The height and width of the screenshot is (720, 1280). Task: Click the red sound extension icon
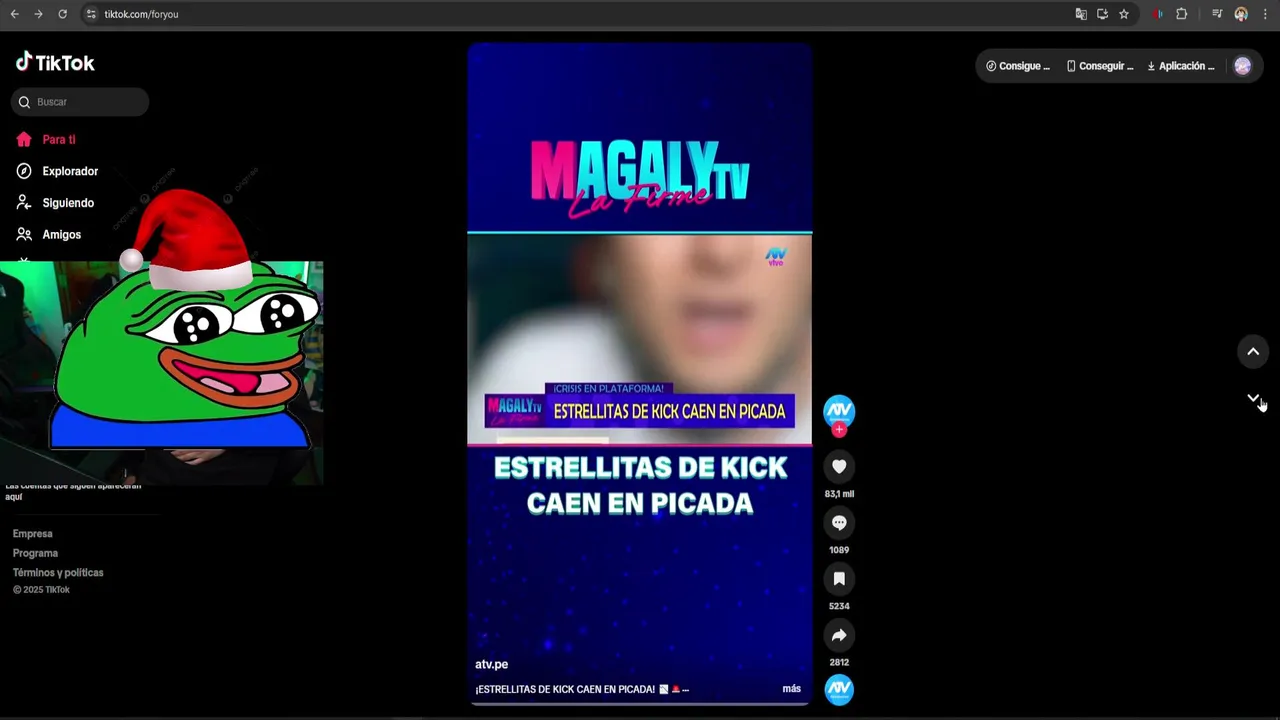pos(1158,14)
